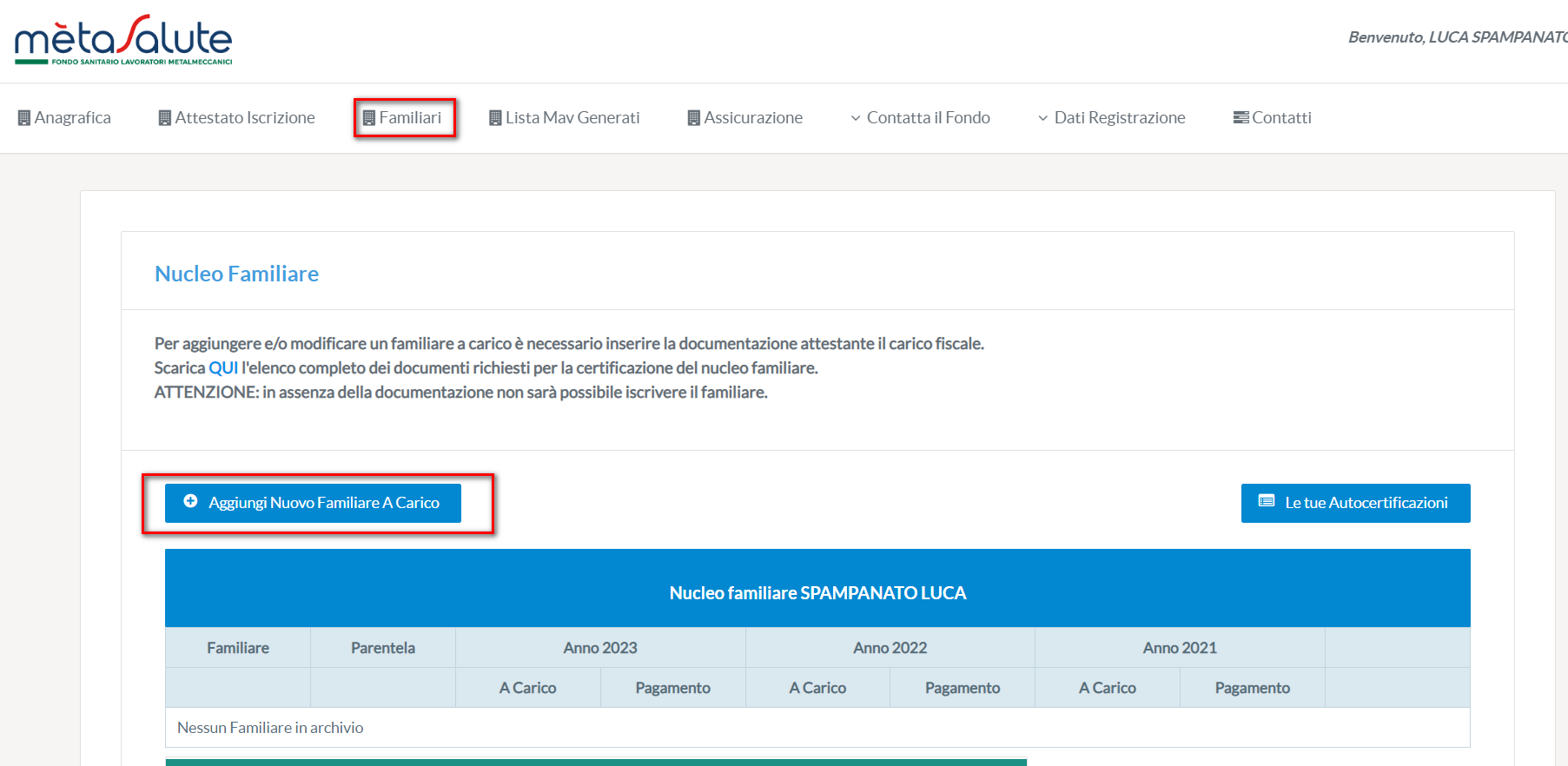Click the Assicurazione menu icon
The height and width of the screenshot is (766, 1568).
click(693, 118)
